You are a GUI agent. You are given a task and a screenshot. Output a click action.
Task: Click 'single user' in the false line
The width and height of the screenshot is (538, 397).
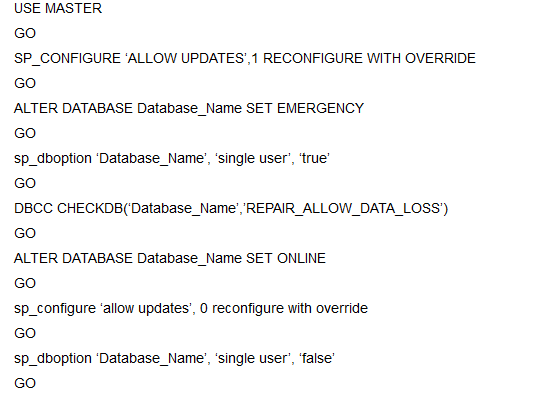click(x=252, y=359)
